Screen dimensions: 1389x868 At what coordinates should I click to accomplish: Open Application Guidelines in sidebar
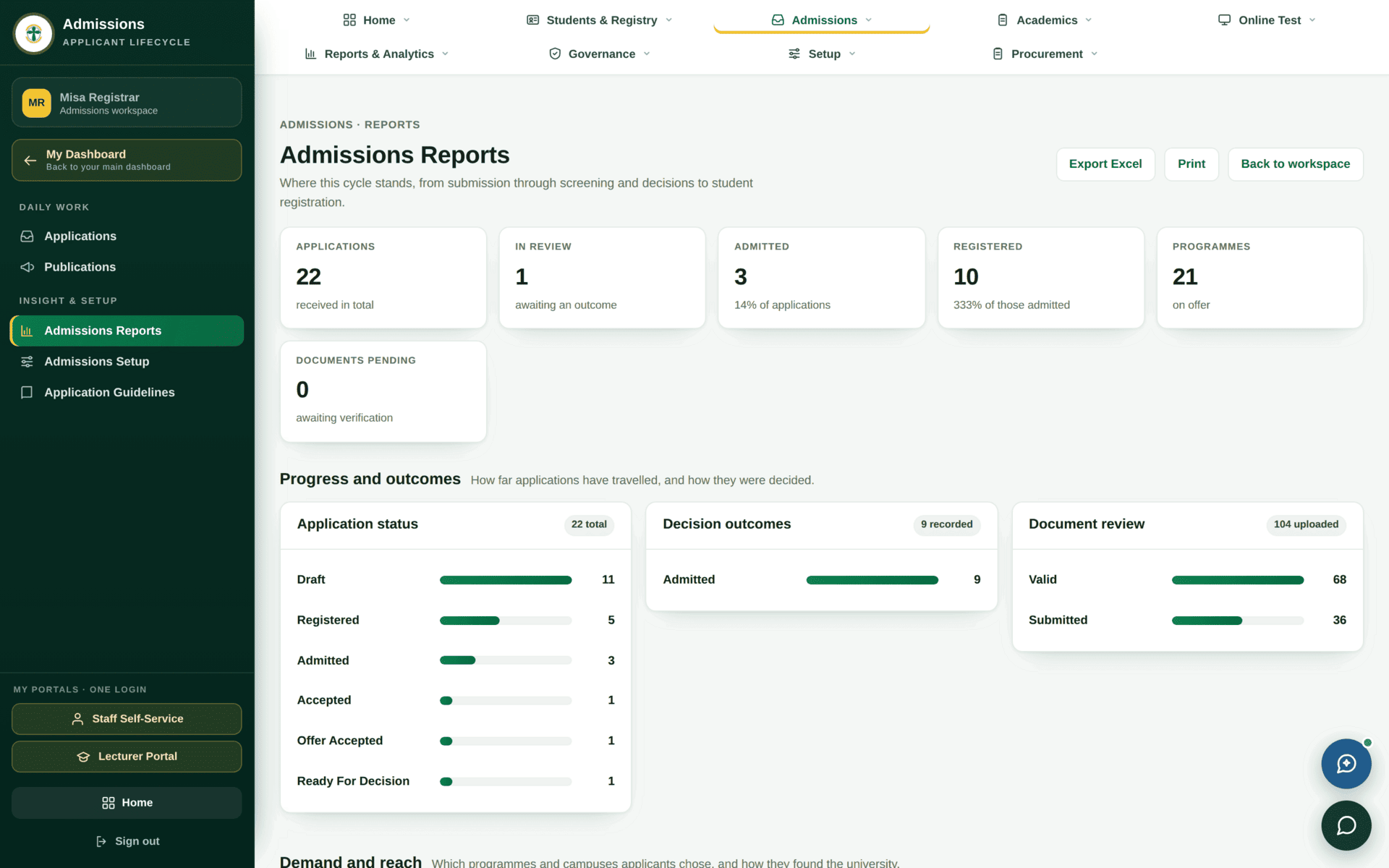(127, 392)
